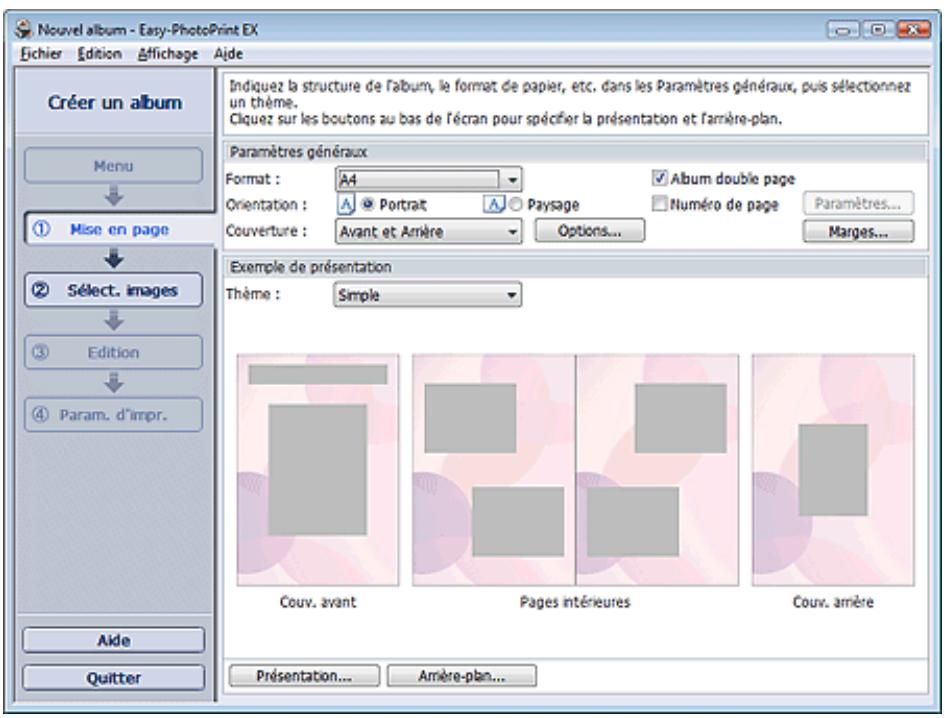Click the Easy-PhotoPrint EX title bar icon
The image size is (945, 718).
(24, 29)
